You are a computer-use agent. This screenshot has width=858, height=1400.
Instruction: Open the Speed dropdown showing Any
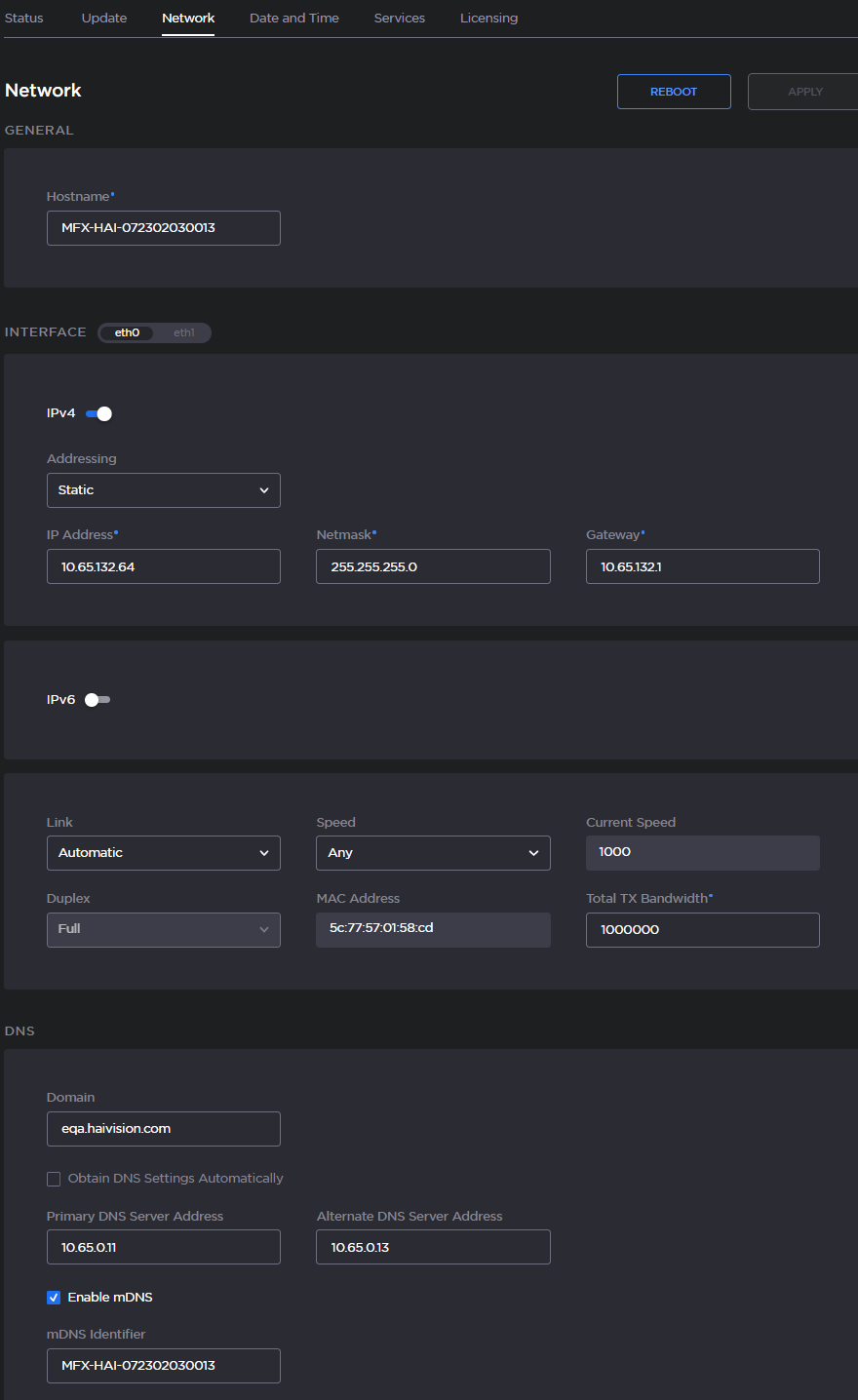433,852
